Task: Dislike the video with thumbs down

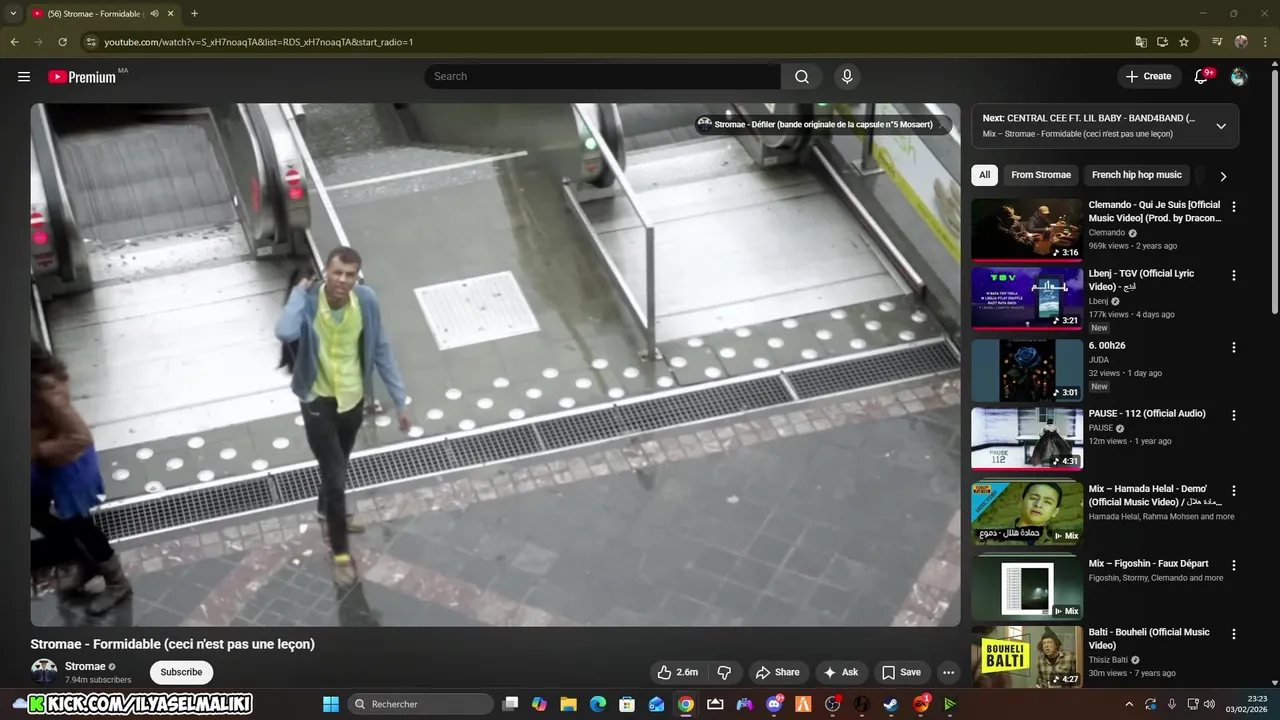Action: pos(724,672)
